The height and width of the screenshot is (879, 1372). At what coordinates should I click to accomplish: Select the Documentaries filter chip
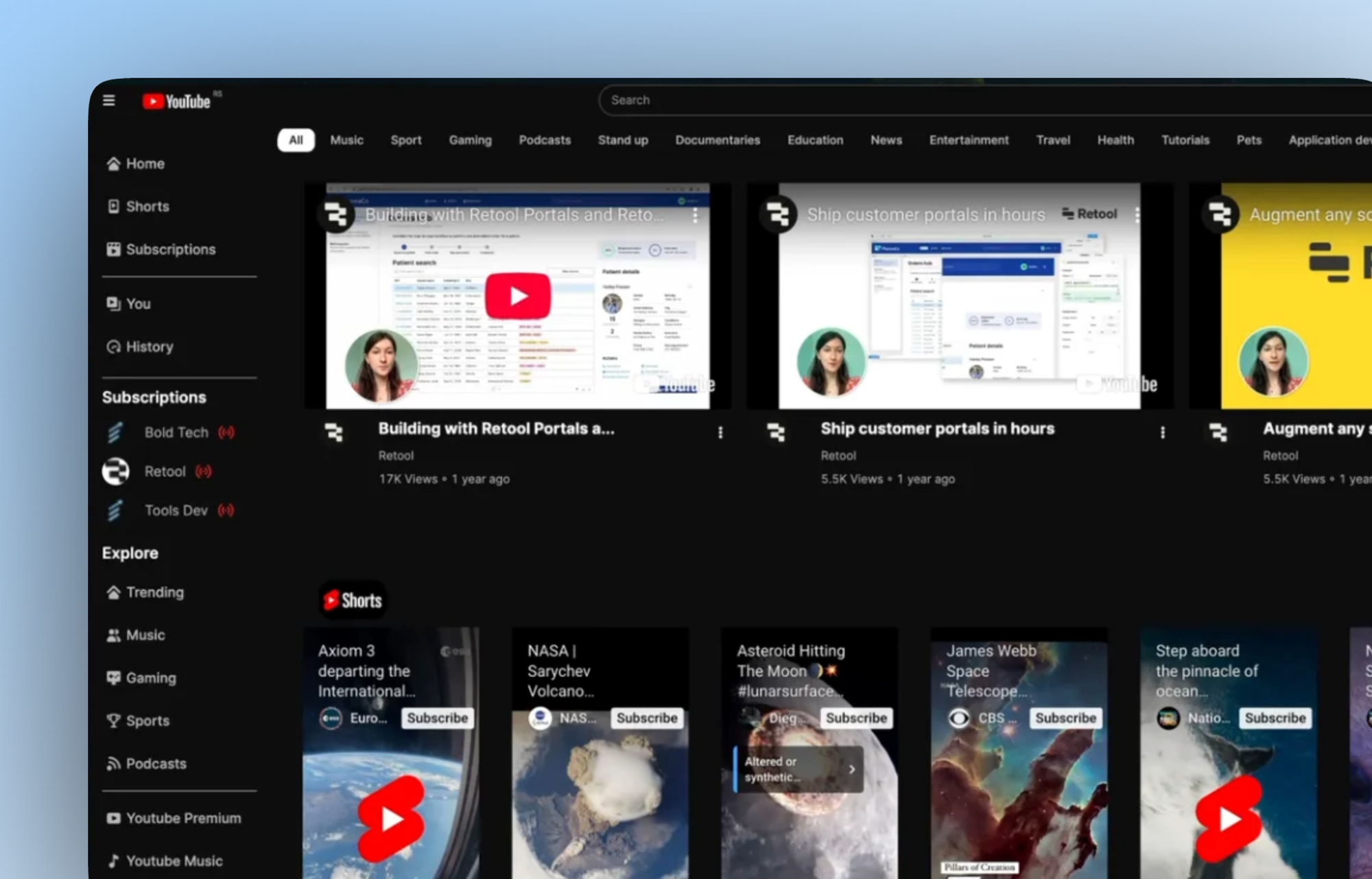tap(718, 140)
